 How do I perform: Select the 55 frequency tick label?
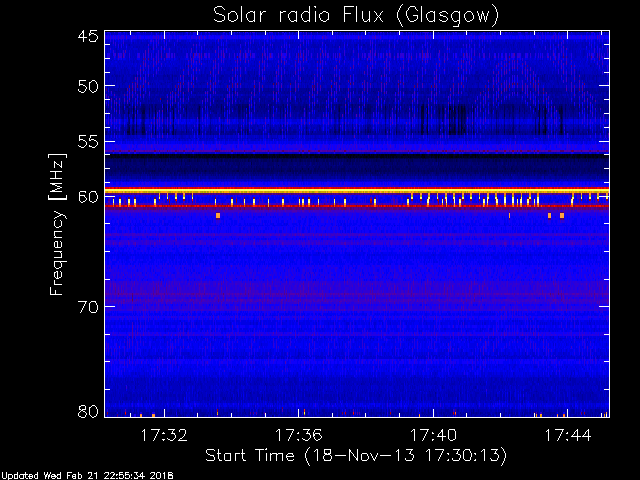click(88, 142)
